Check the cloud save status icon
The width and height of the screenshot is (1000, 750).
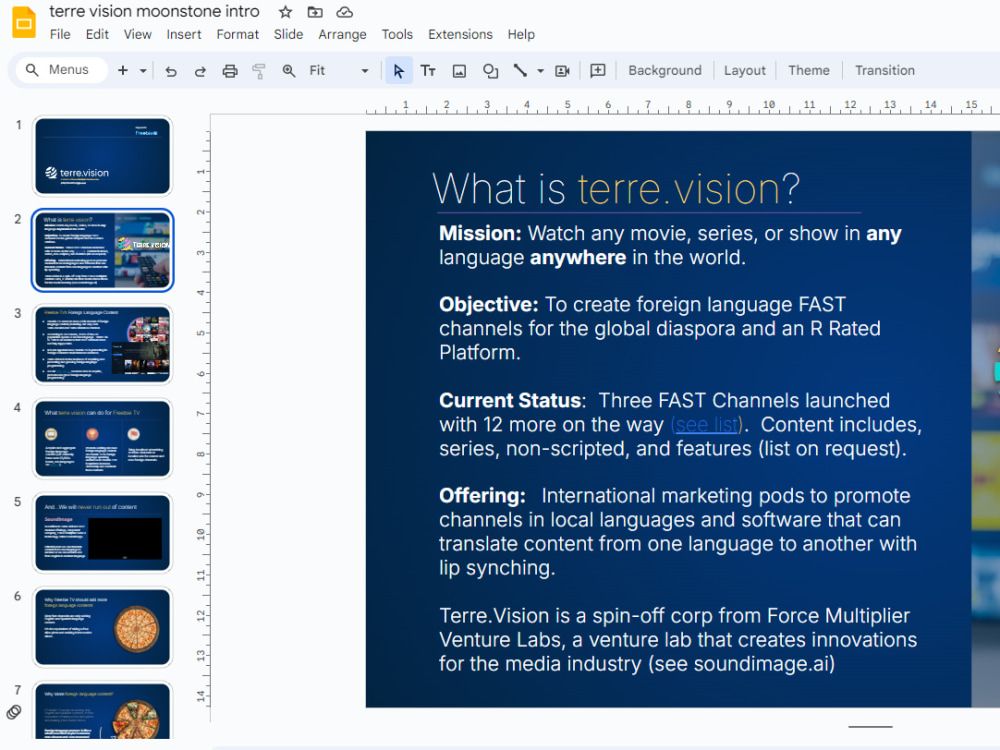[344, 12]
